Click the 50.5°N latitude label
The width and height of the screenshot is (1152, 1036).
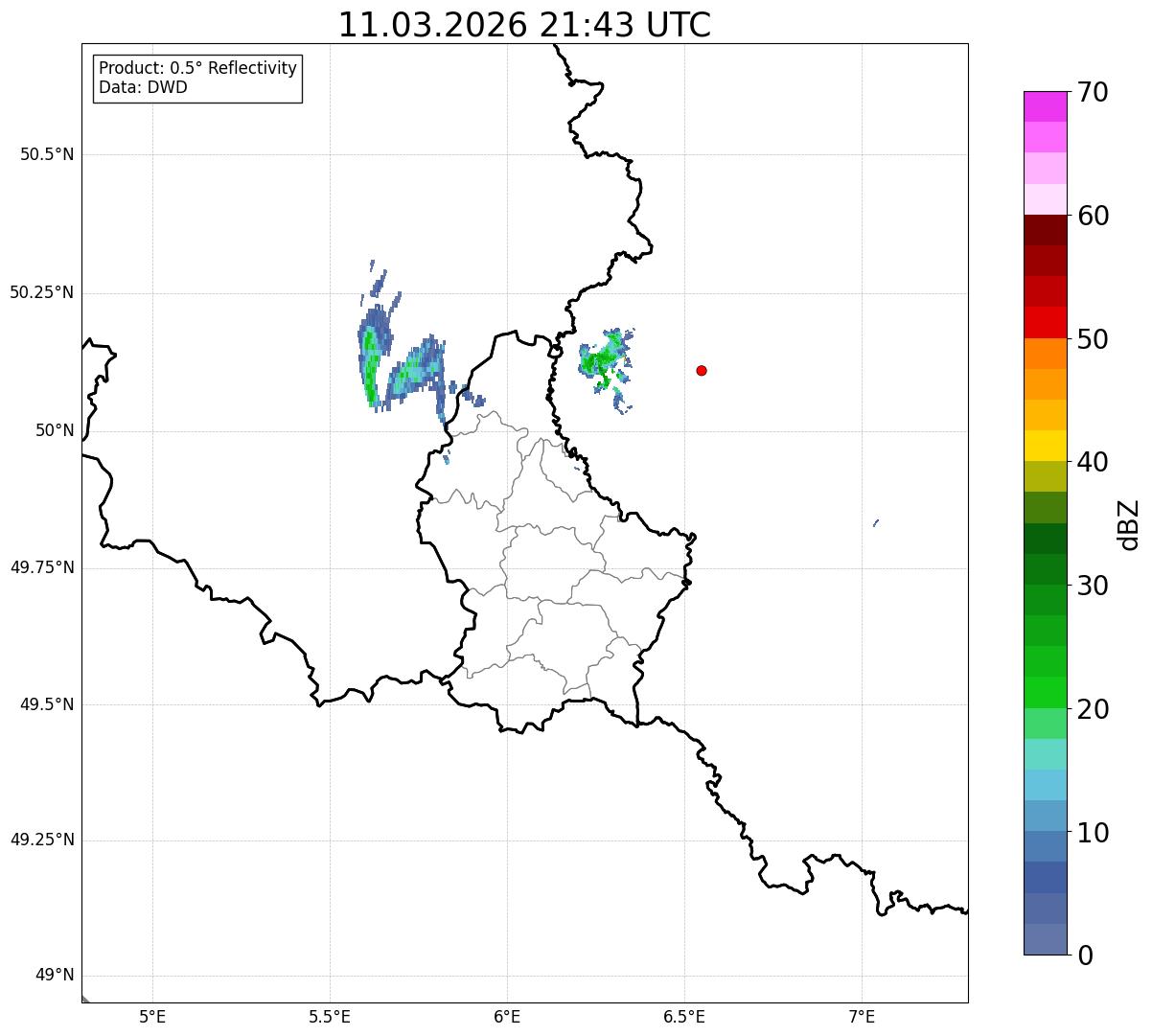click(47, 154)
